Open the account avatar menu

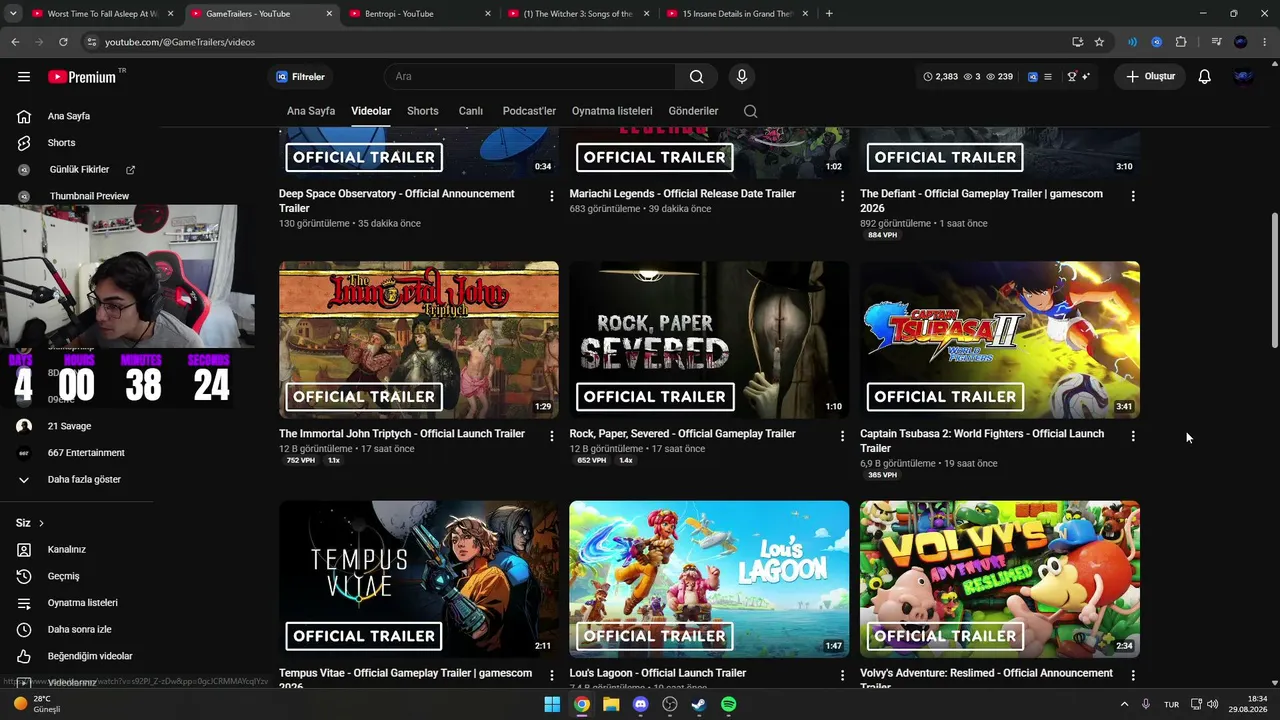pos(1244,77)
